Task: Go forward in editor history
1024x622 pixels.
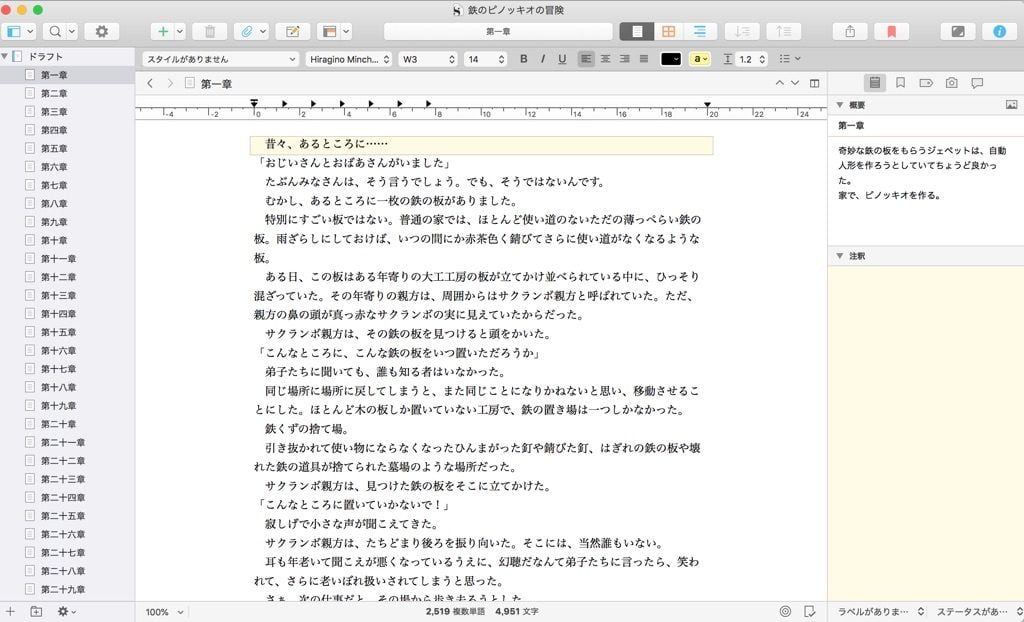Action: click(170, 83)
